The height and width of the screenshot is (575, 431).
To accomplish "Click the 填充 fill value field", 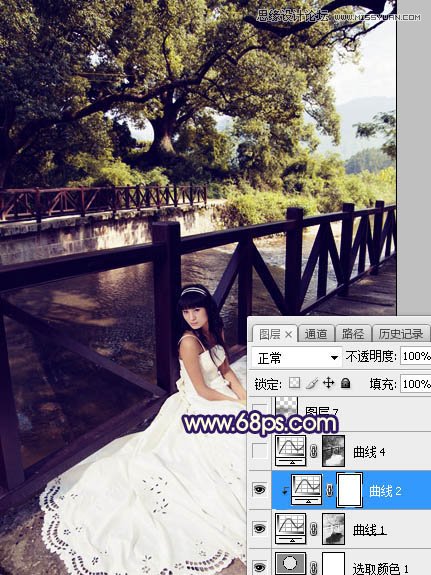I will tap(416, 384).
